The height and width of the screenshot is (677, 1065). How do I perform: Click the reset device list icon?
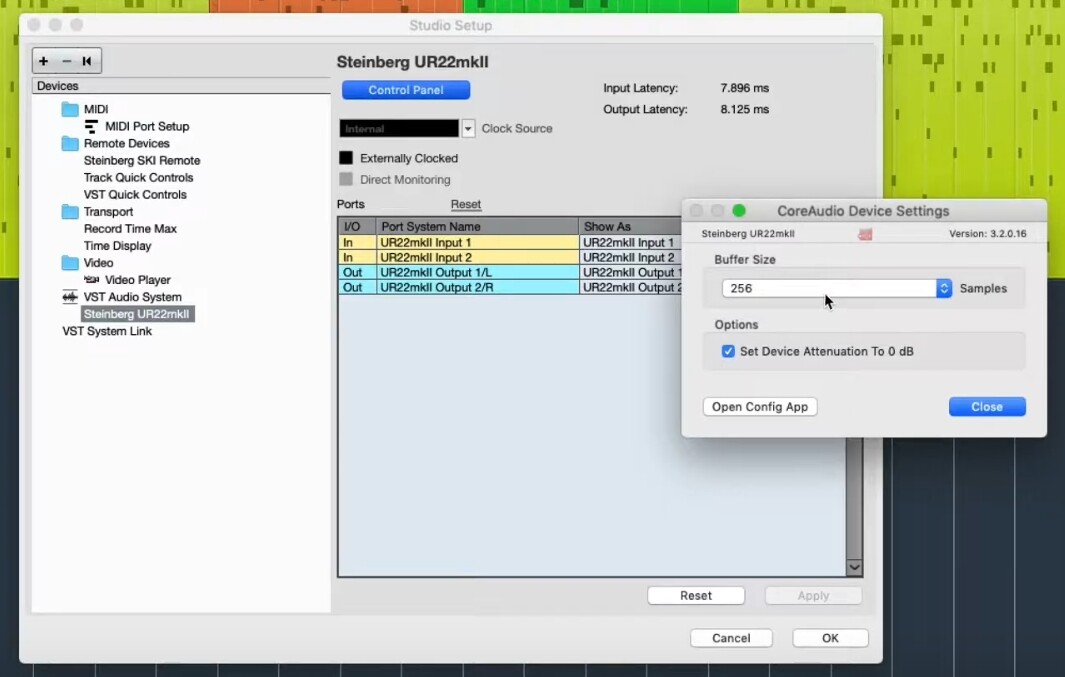point(87,61)
